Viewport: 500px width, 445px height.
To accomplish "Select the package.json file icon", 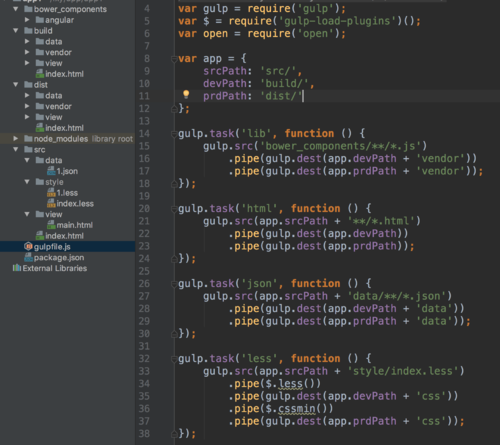I will (28, 257).
